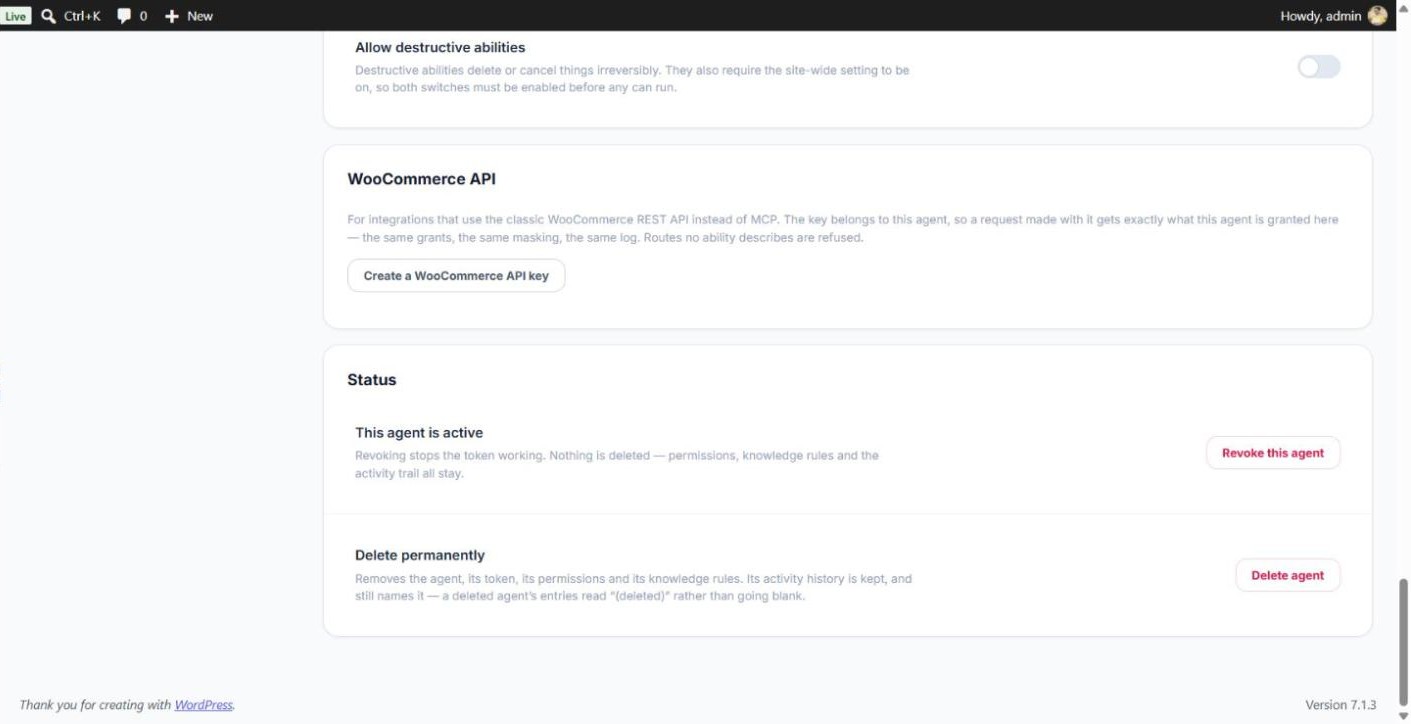Follow the WordPress link in the footer
1411x724 pixels.
[x=204, y=705]
